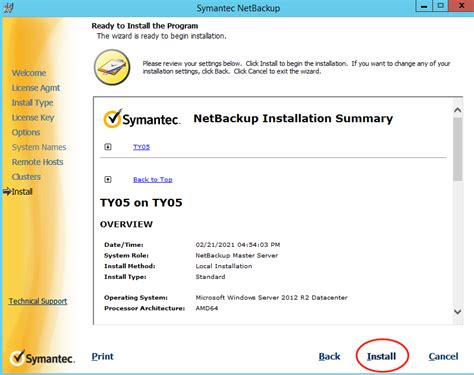Image resolution: width=474 pixels, height=375 pixels.
Task: Select the License Agmt step
Action: click(36, 88)
